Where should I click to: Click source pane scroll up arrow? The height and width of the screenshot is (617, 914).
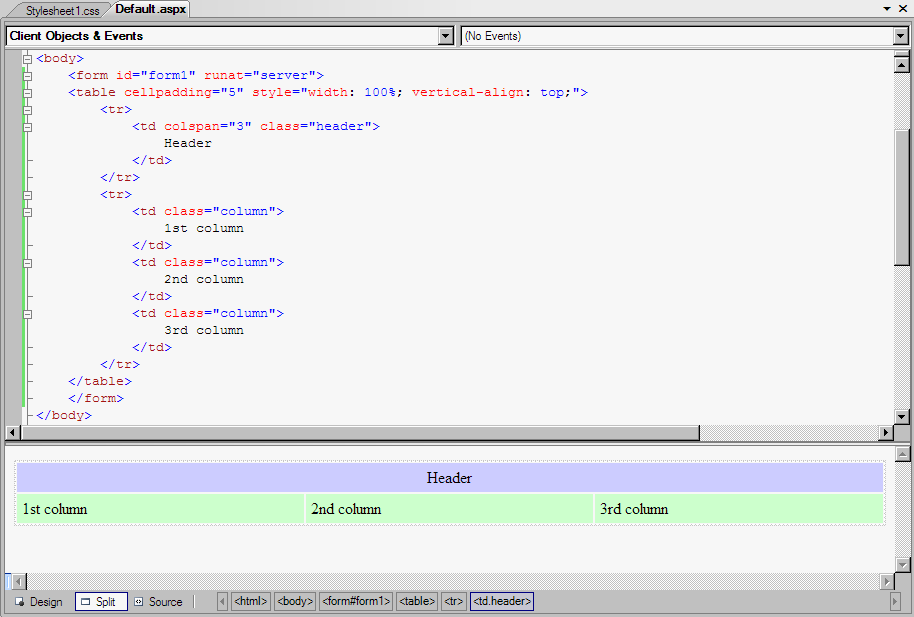coord(901,64)
